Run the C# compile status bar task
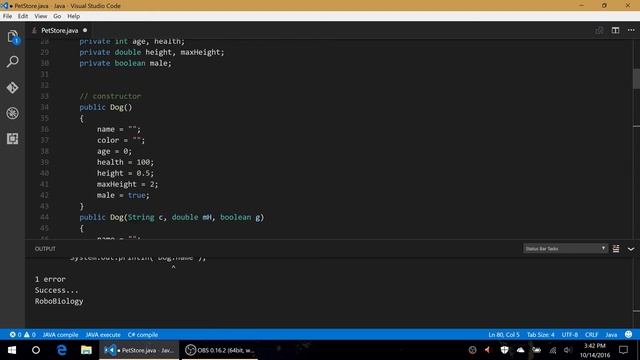Viewport: 640px width, 360px height. pyautogui.click(x=143, y=335)
